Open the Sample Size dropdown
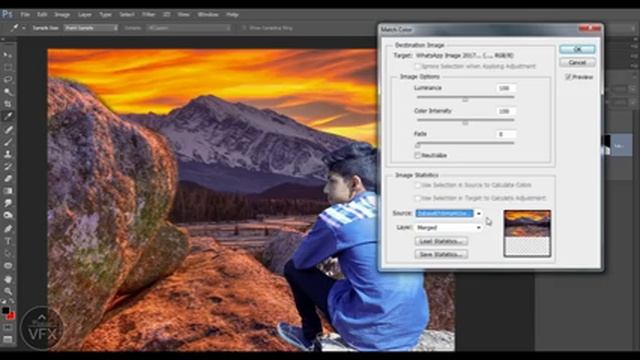Viewport: 640px width, 360px height. coord(91,28)
